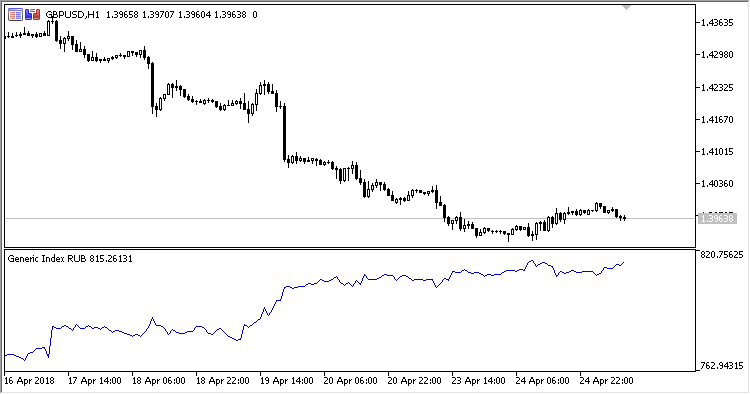Click the 1.40360 price scale label

click(x=717, y=184)
